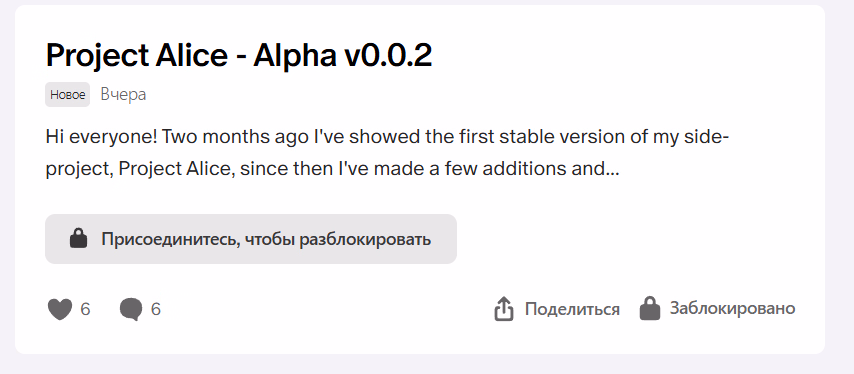Screen dimensions: 854x374
Task: Click the share arrow icon
Action: (x=504, y=309)
